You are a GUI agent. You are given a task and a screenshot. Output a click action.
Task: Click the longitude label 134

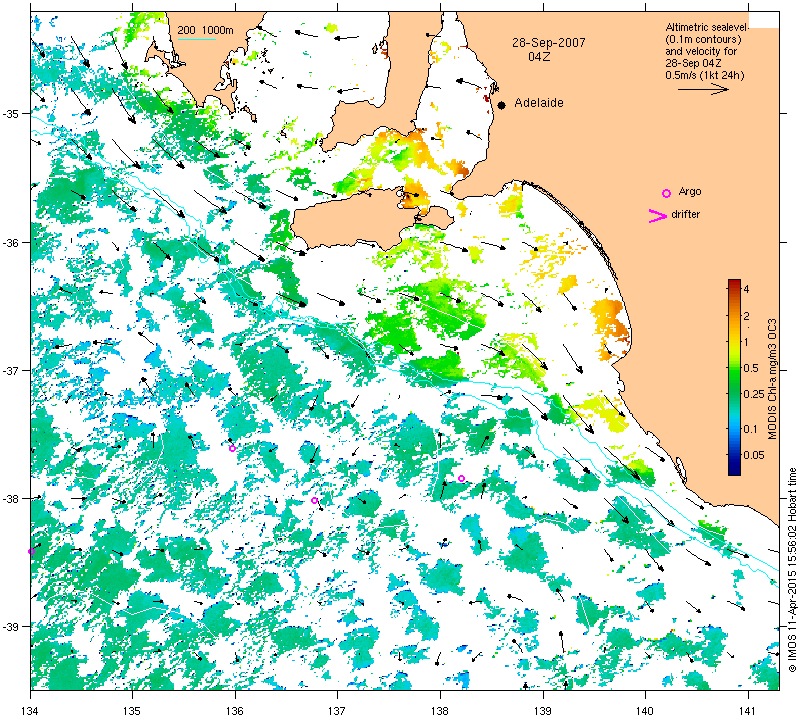click(x=31, y=710)
